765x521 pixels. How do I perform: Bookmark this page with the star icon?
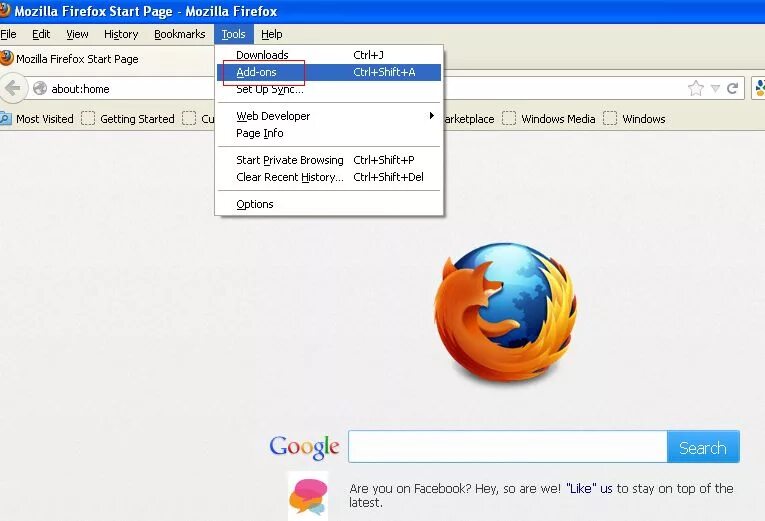tap(696, 88)
